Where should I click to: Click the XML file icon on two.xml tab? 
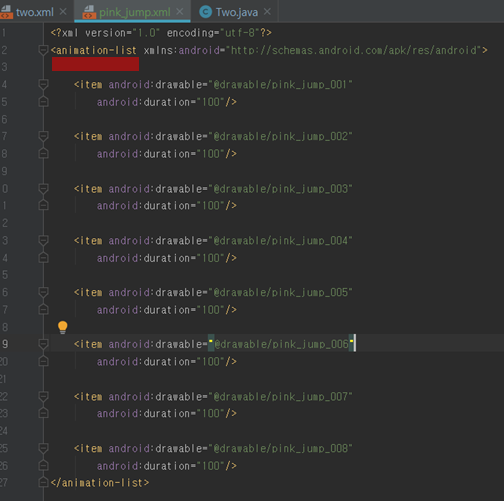[6, 12]
